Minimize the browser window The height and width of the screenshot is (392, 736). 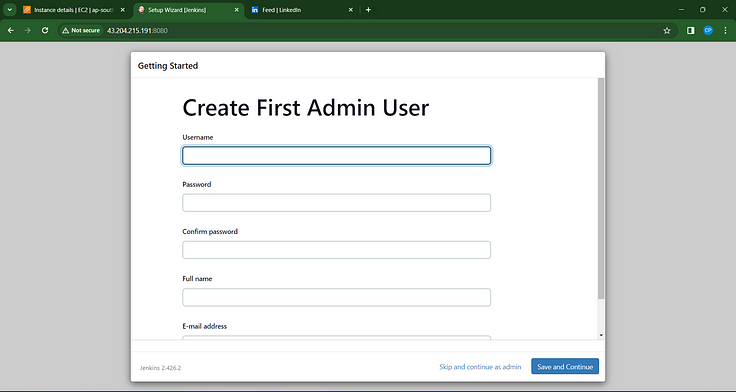[682, 10]
